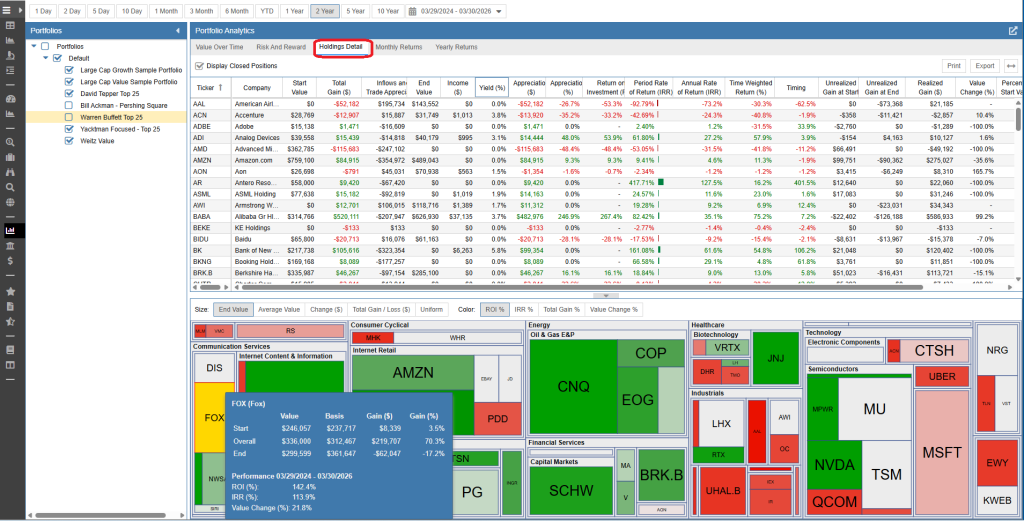Click the pink MSFT treemap tile
Image resolution: width=1024 pixels, height=521 pixels.
(x=942, y=450)
